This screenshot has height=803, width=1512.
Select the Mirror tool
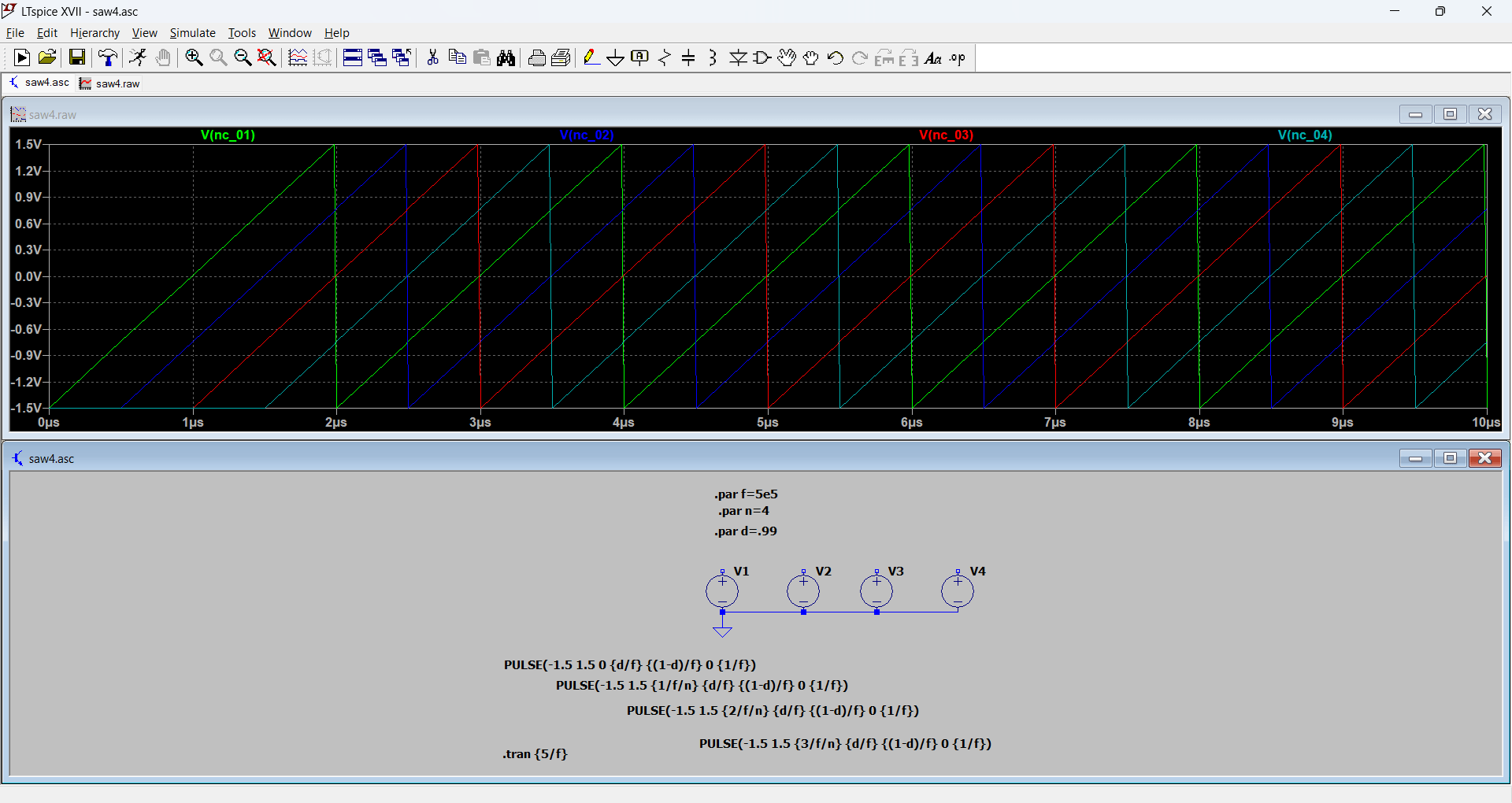point(909,57)
